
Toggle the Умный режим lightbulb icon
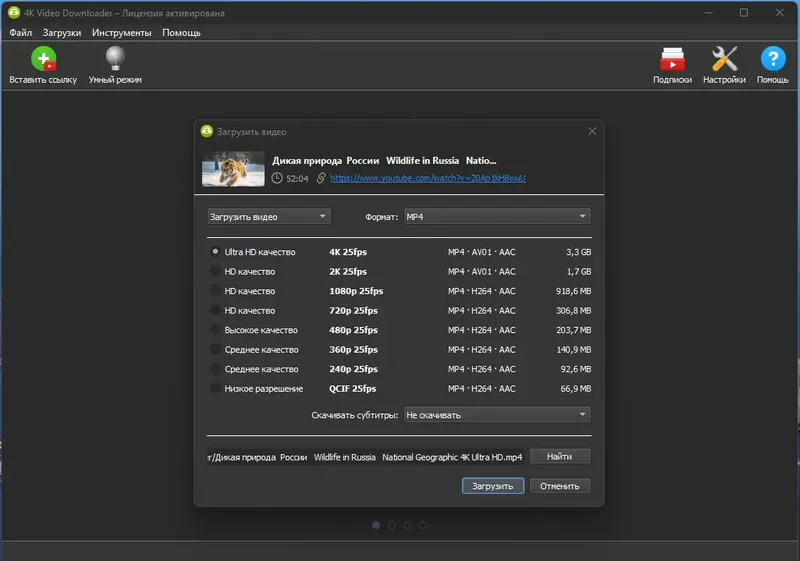coord(115,58)
